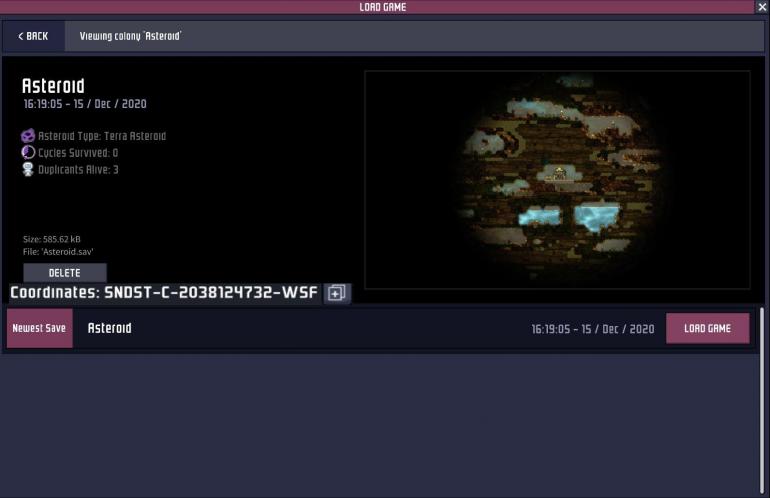
Task: Click the 'Cycles Survived: 0' text
Action: pyautogui.click(x=78, y=153)
